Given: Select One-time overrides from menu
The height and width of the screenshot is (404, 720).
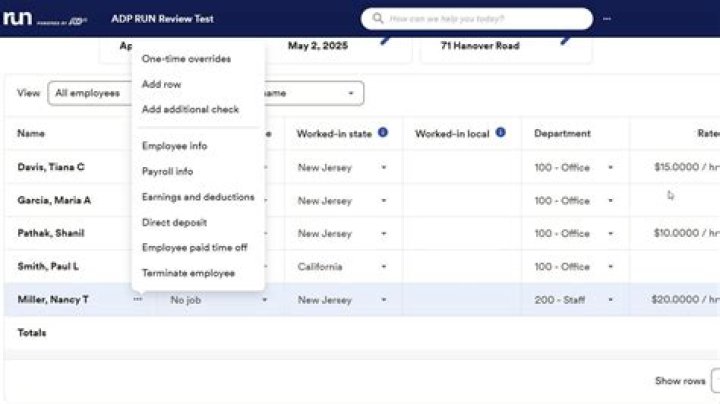Looking at the screenshot, I should [x=186, y=59].
